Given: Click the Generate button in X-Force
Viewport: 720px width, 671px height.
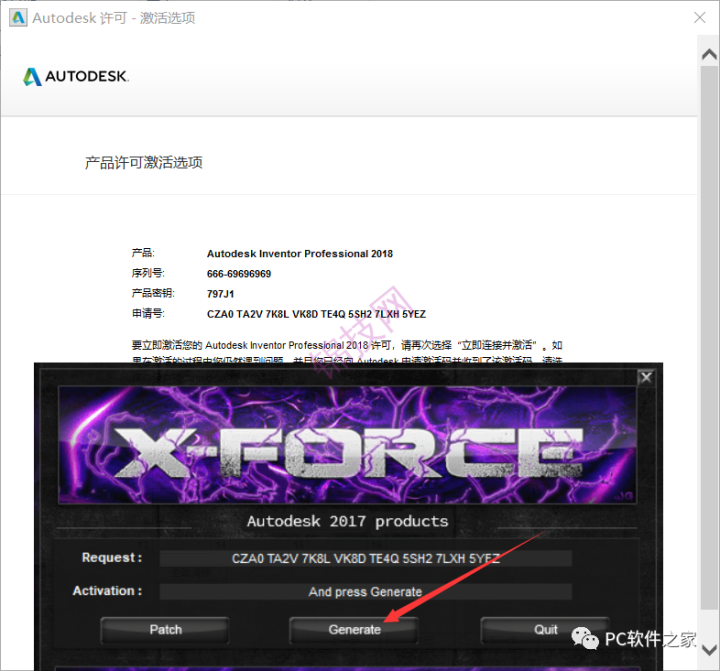Looking at the screenshot, I should coord(354,630).
